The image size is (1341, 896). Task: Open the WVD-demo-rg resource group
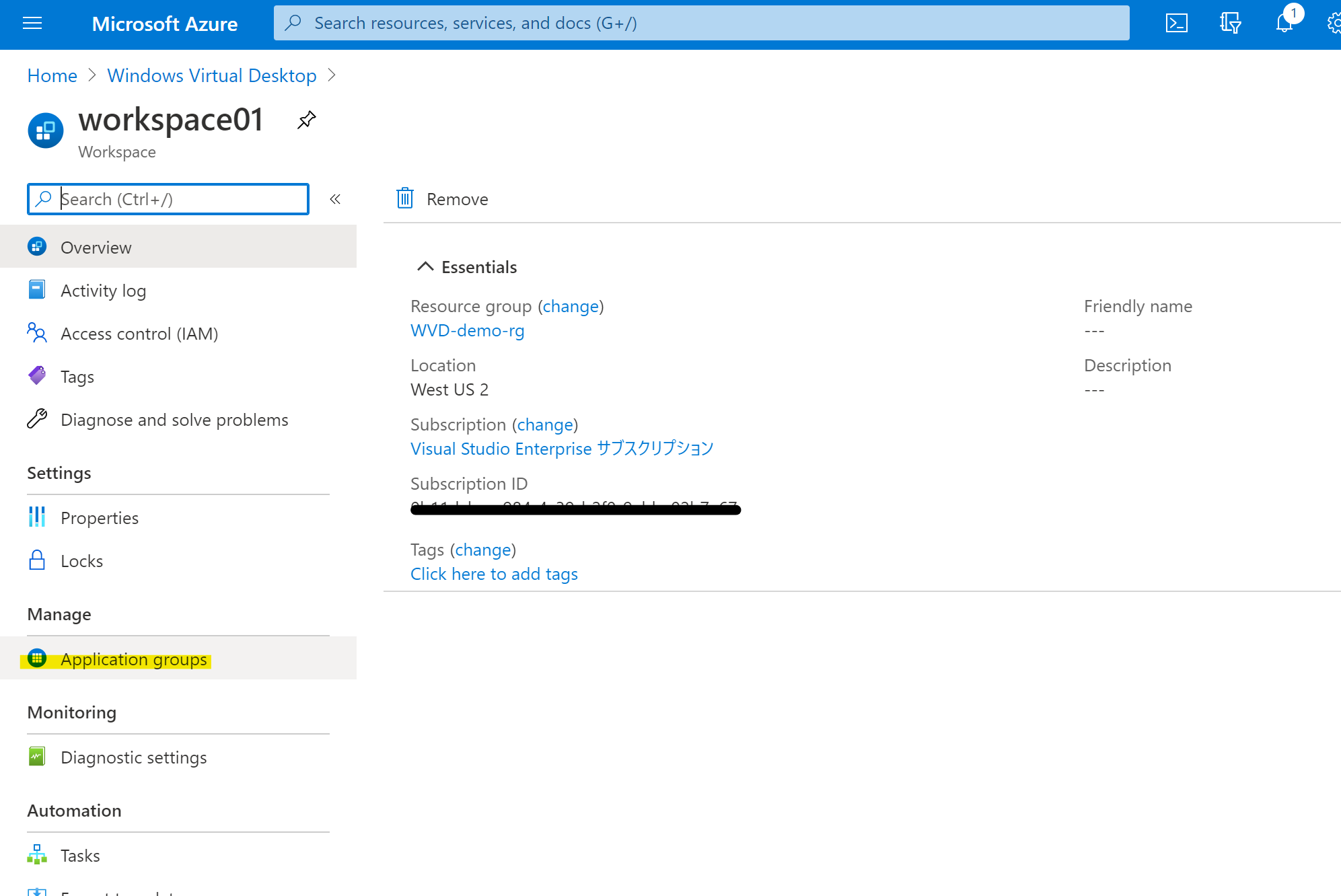(x=467, y=330)
